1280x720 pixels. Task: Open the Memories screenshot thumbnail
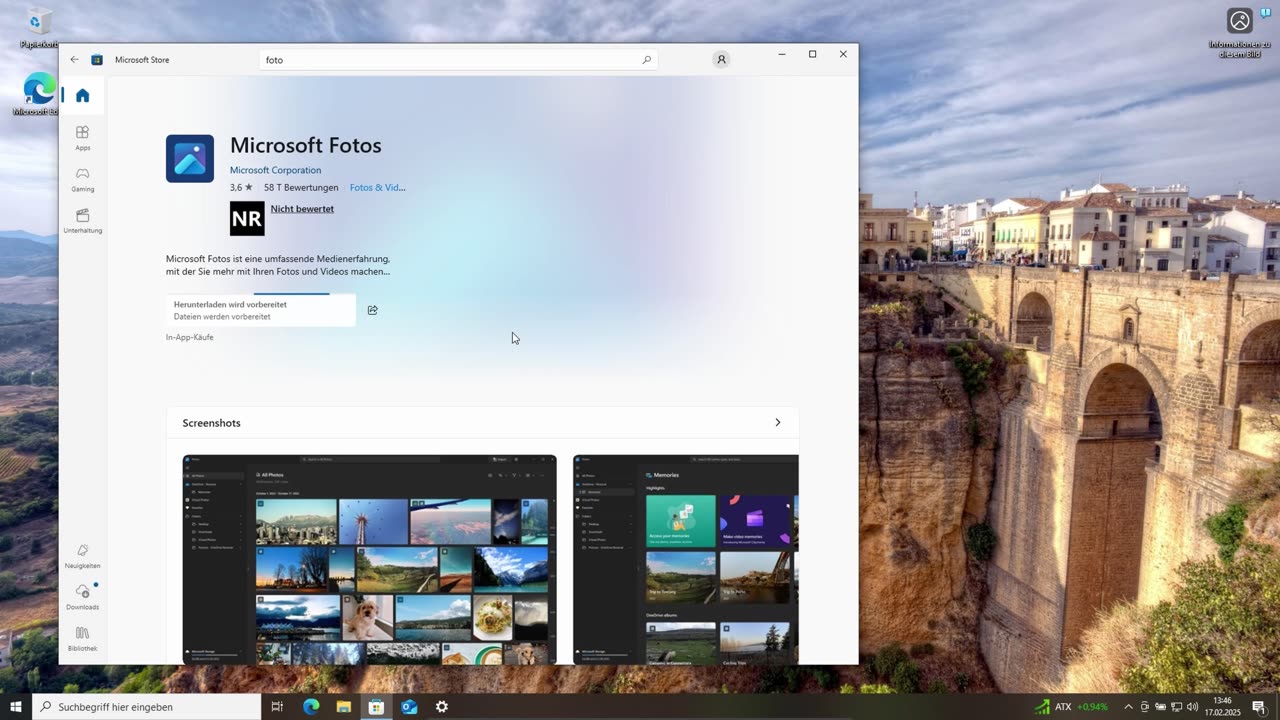pyautogui.click(x=686, y=559)
